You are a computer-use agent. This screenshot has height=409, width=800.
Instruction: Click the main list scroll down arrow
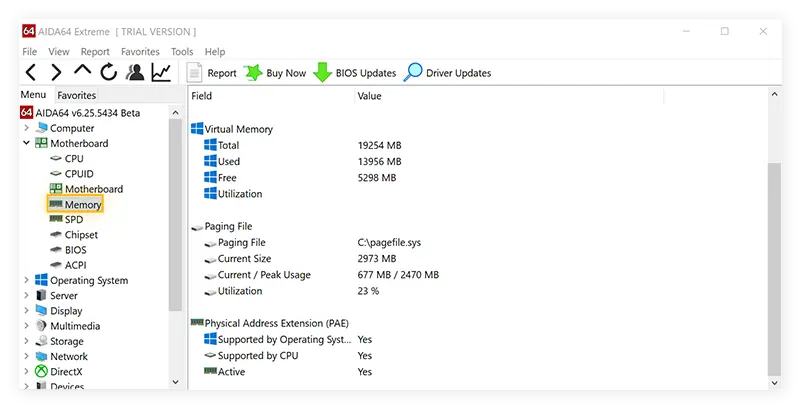pos(774,382)
